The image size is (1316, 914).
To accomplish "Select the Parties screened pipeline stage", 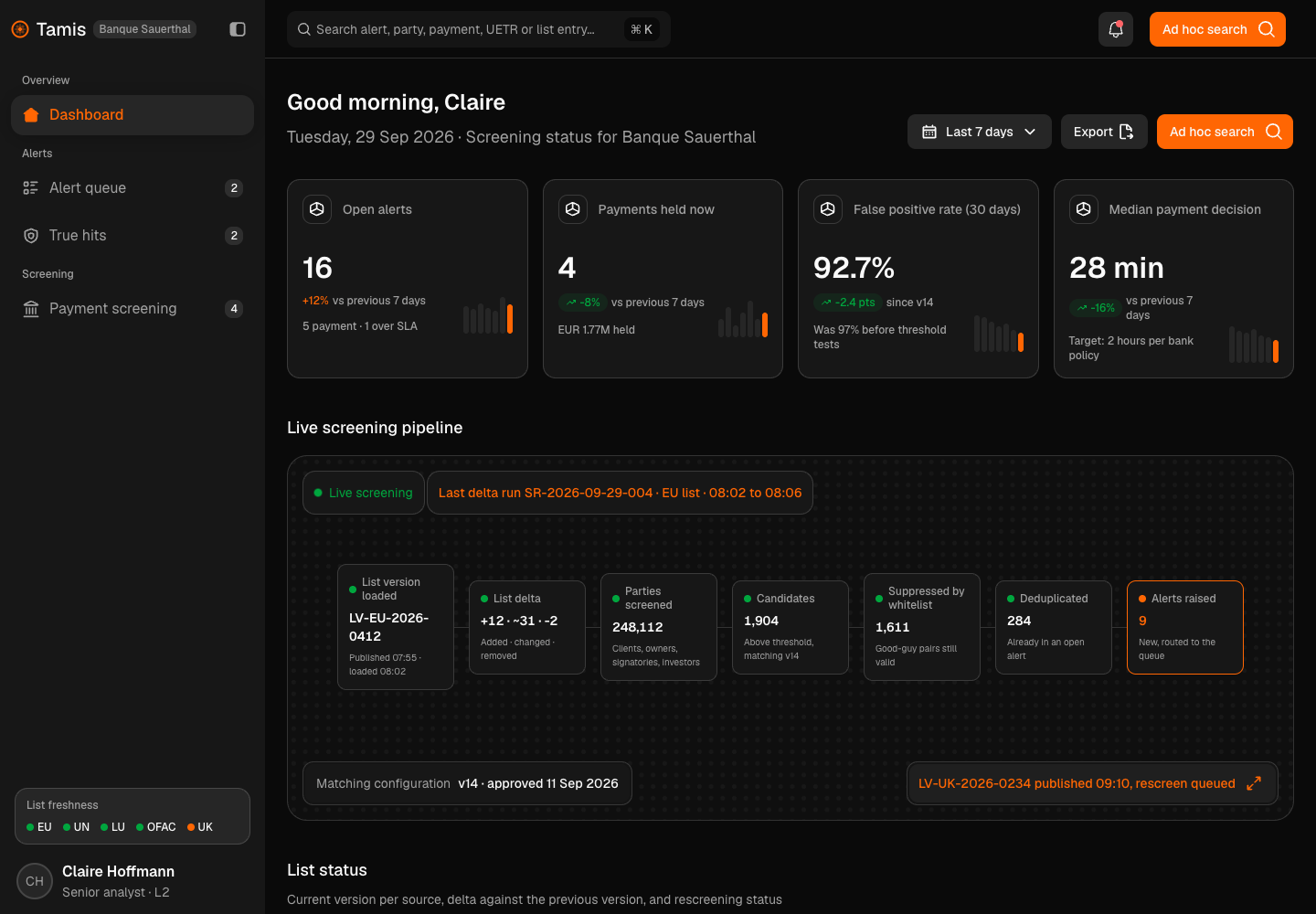I will [x=659, y=627].
